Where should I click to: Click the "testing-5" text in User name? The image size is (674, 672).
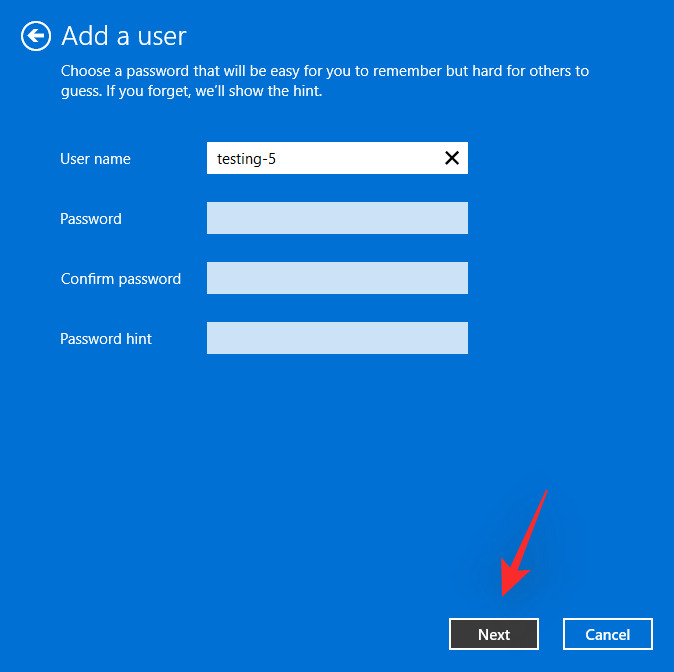tap(246, 159)
